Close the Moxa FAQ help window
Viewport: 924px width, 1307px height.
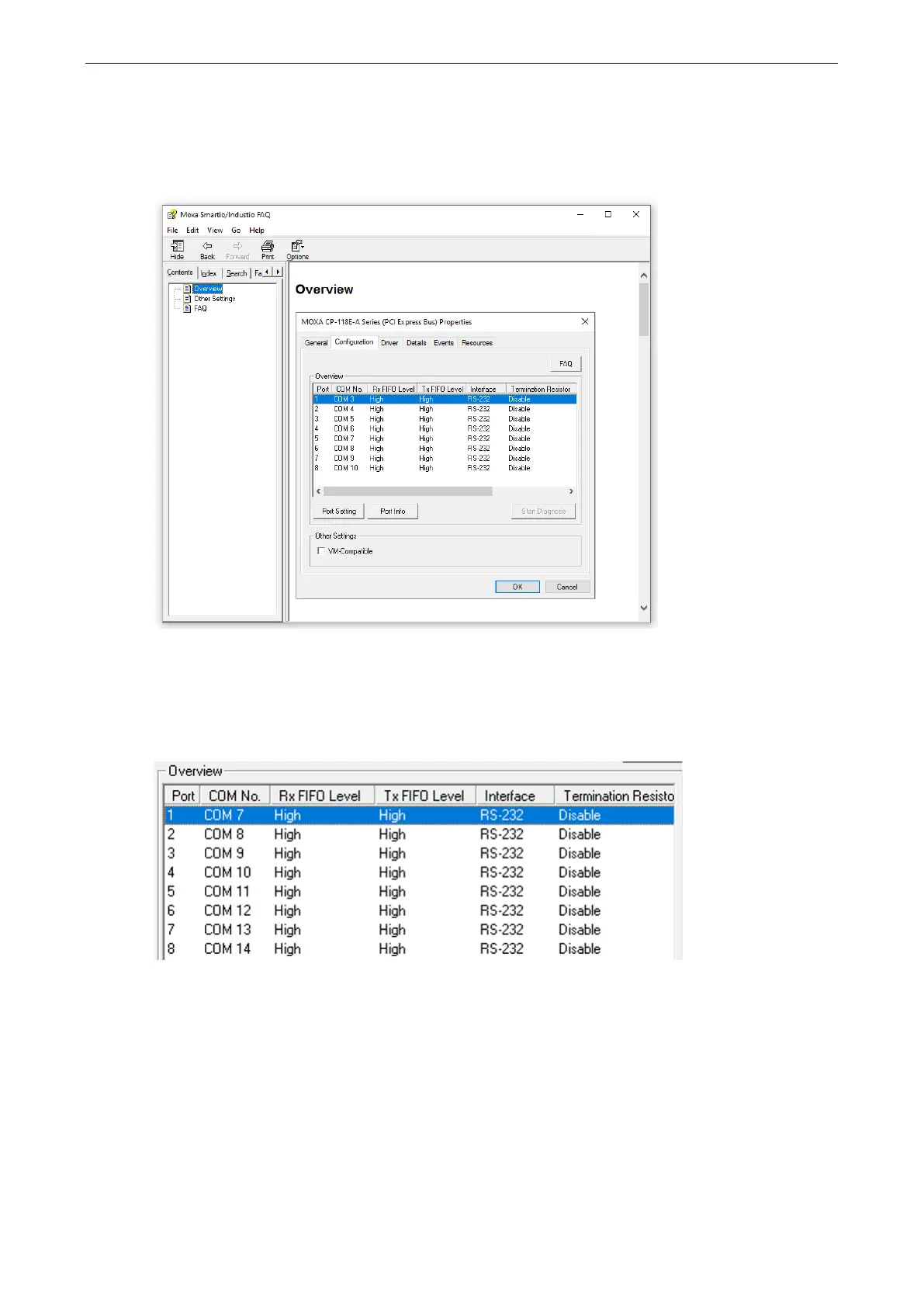[x=636, y=214]
